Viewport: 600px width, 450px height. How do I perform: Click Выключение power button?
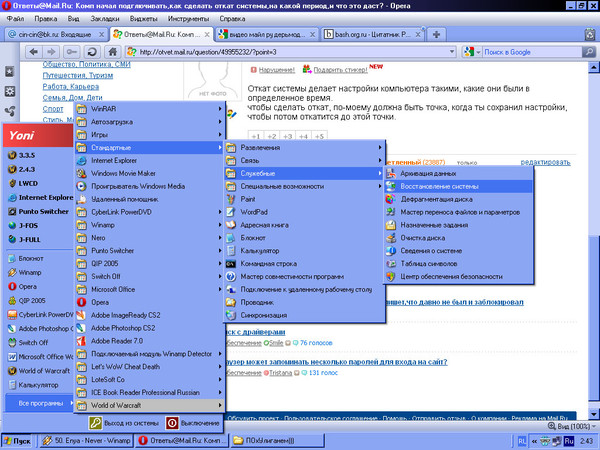coord(194,423)
